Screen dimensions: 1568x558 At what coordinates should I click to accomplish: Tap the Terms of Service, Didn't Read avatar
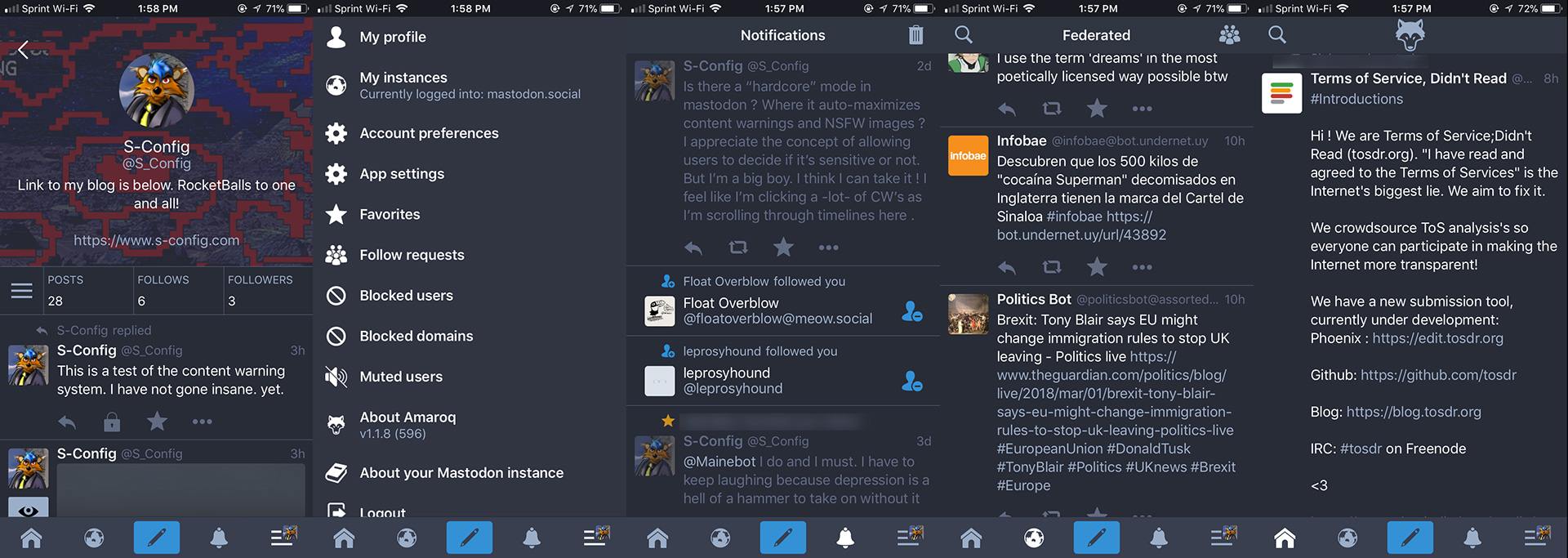[x=1281, y=93]
